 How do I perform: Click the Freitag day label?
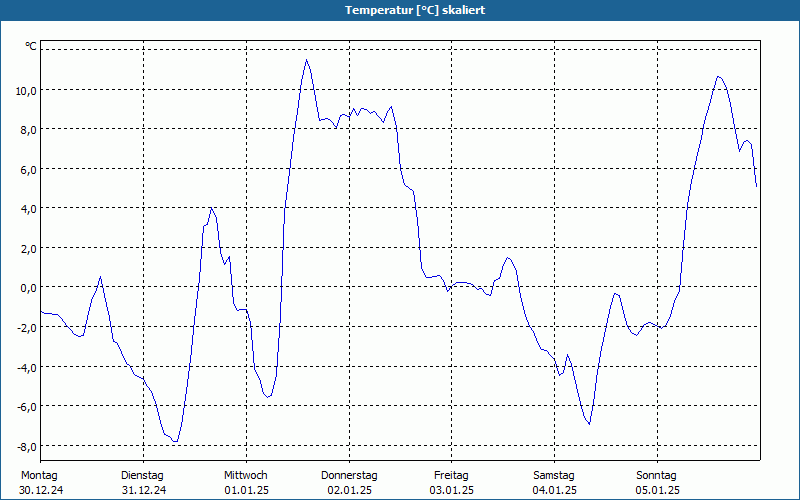pyautogui.click(x=452, y=476)
